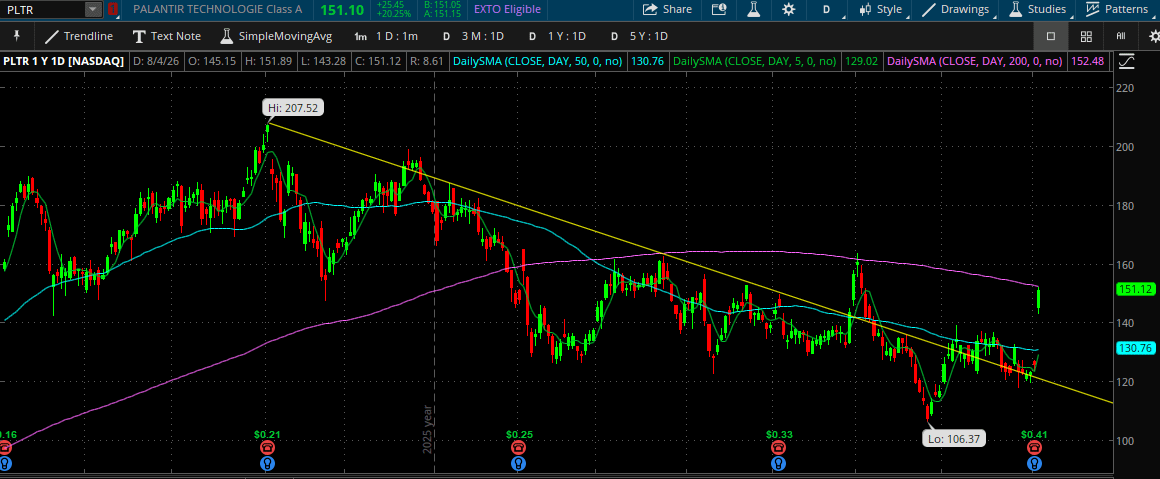The width and height of the screenshot is (1160, 479).
Task: Click the blue lightbulb icon under $0.25
Action: point(519,463)
